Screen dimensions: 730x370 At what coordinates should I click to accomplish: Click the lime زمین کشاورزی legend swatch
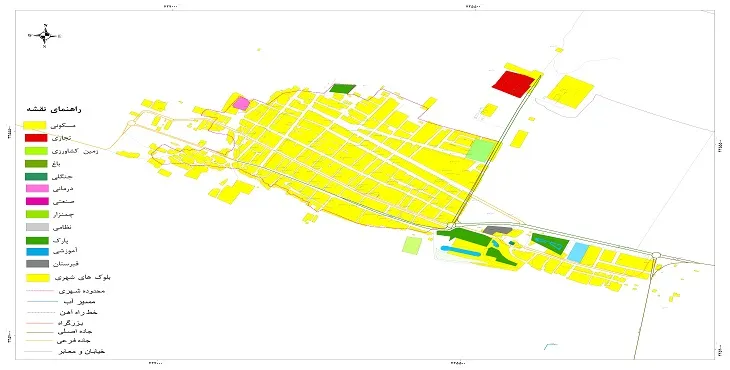coord(36,151)
